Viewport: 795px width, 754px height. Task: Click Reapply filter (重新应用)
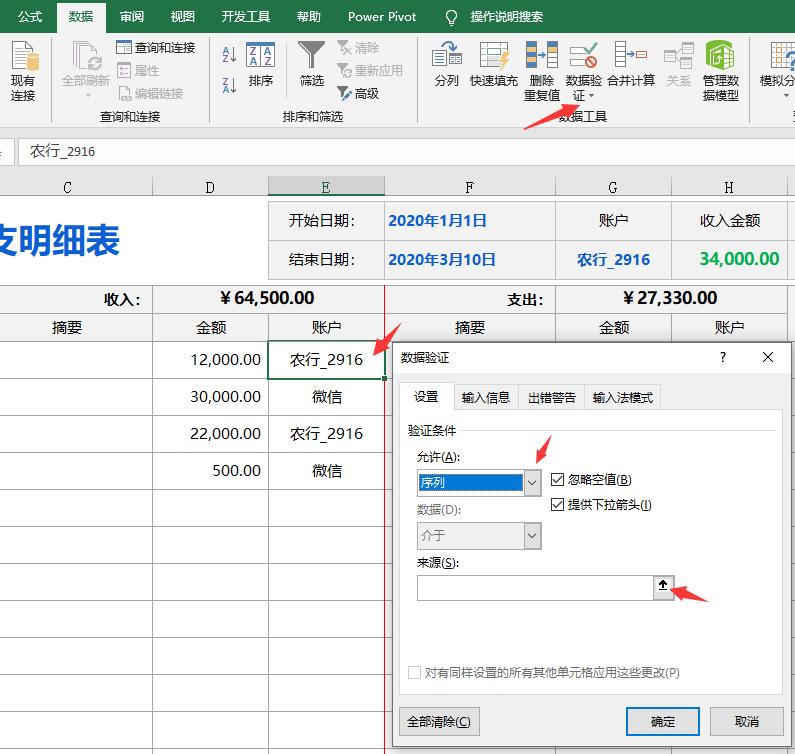[370, 70]
